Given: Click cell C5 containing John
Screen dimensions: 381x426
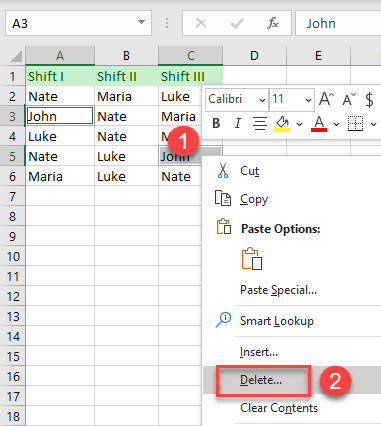Looking at the screenshot, I should [180, 156].
